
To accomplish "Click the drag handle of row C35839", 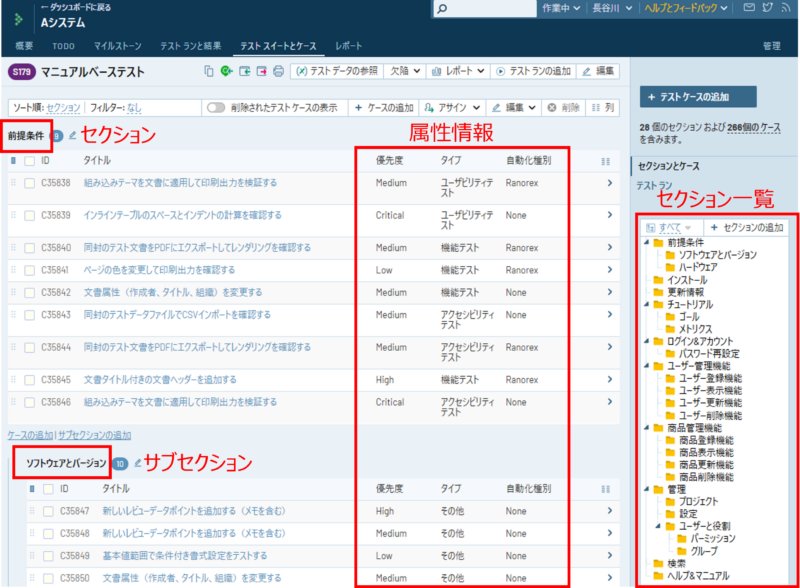I will point(13,215).
